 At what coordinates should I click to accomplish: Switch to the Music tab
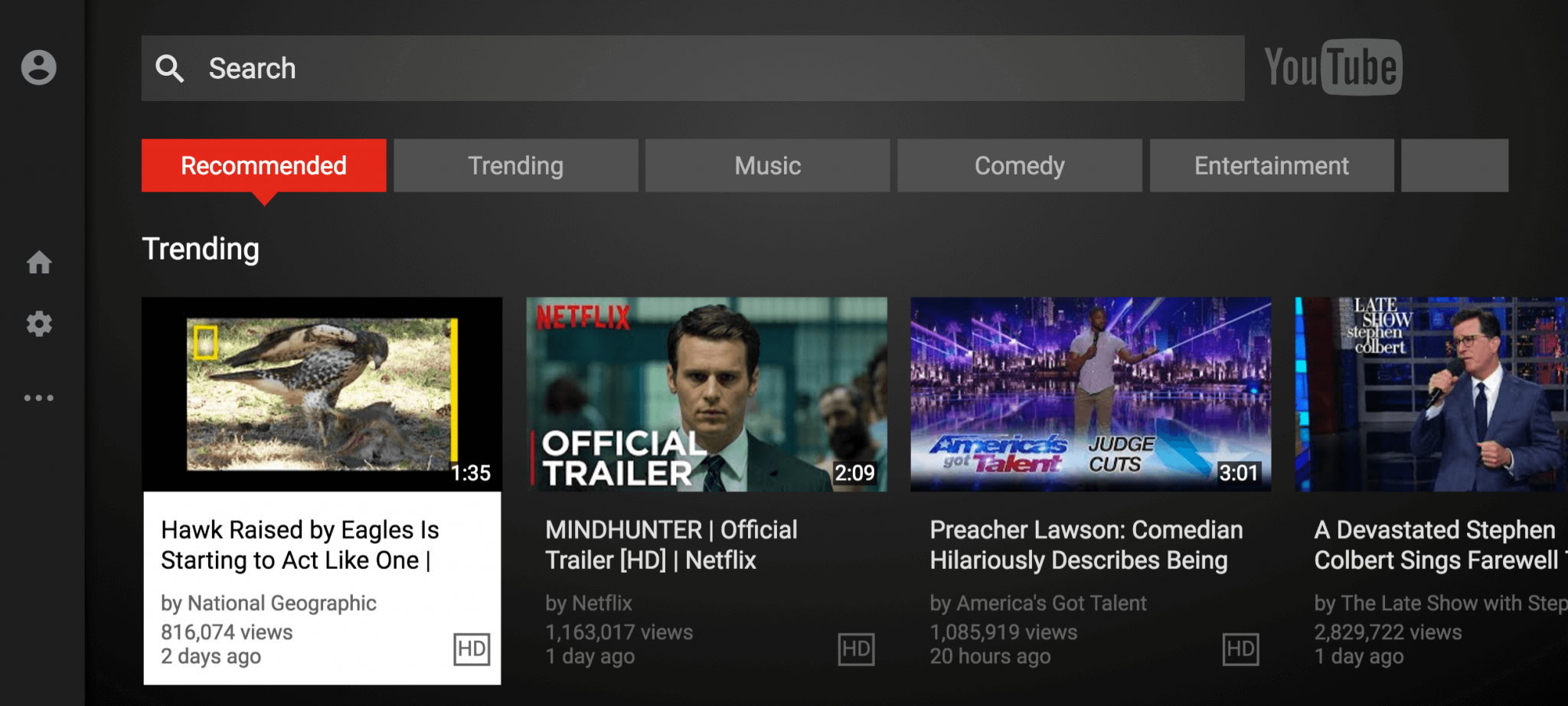[768, 165]
